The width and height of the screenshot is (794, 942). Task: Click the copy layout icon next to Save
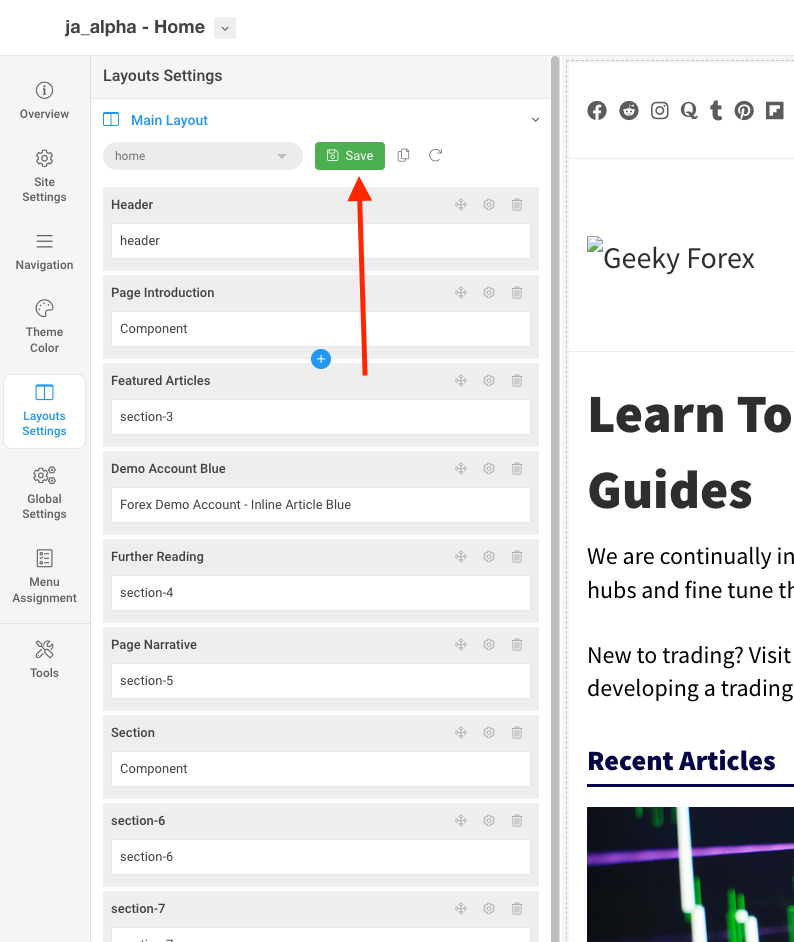[x=404, y=156]
